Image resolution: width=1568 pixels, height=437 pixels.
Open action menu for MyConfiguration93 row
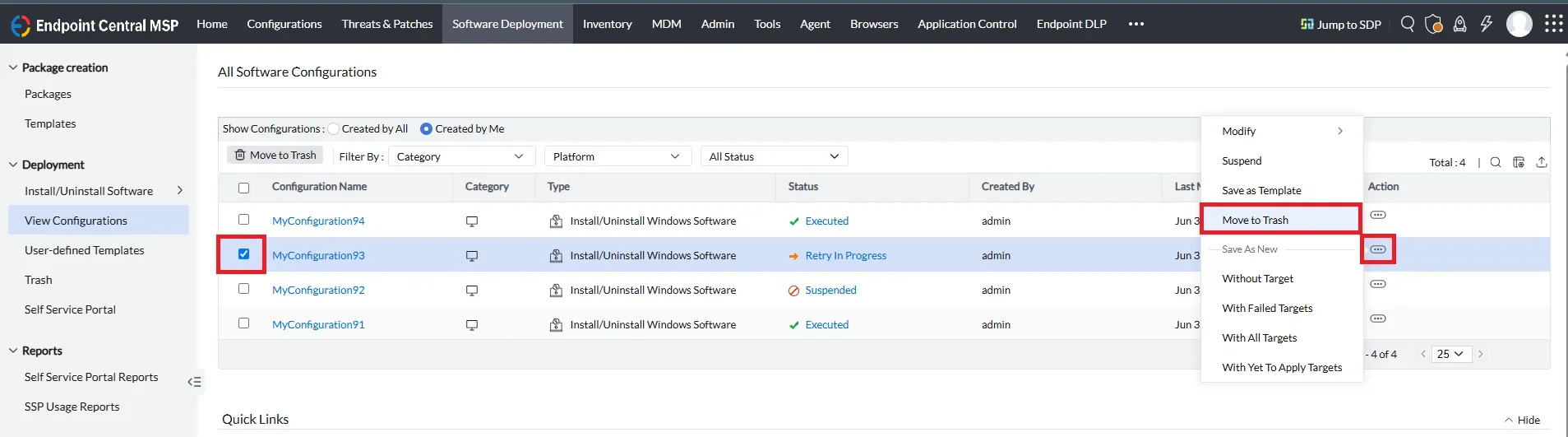click(1378, 249)
